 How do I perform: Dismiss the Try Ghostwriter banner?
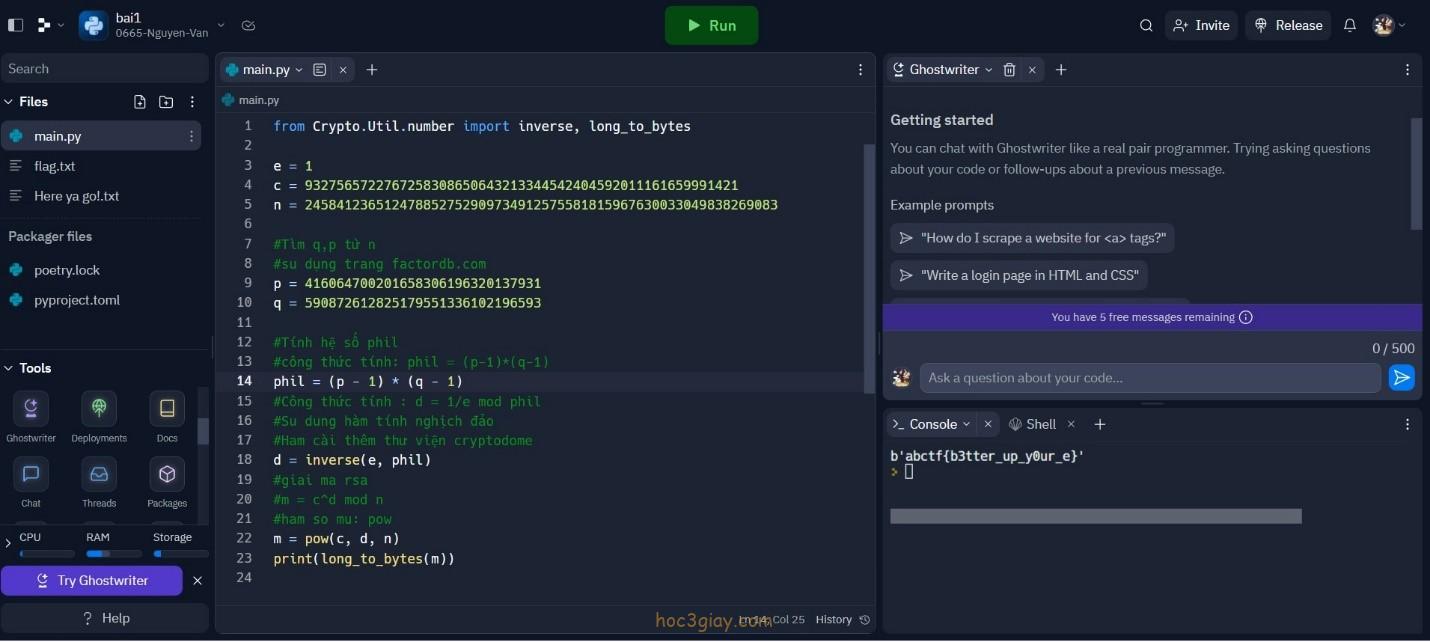[197, 581]
